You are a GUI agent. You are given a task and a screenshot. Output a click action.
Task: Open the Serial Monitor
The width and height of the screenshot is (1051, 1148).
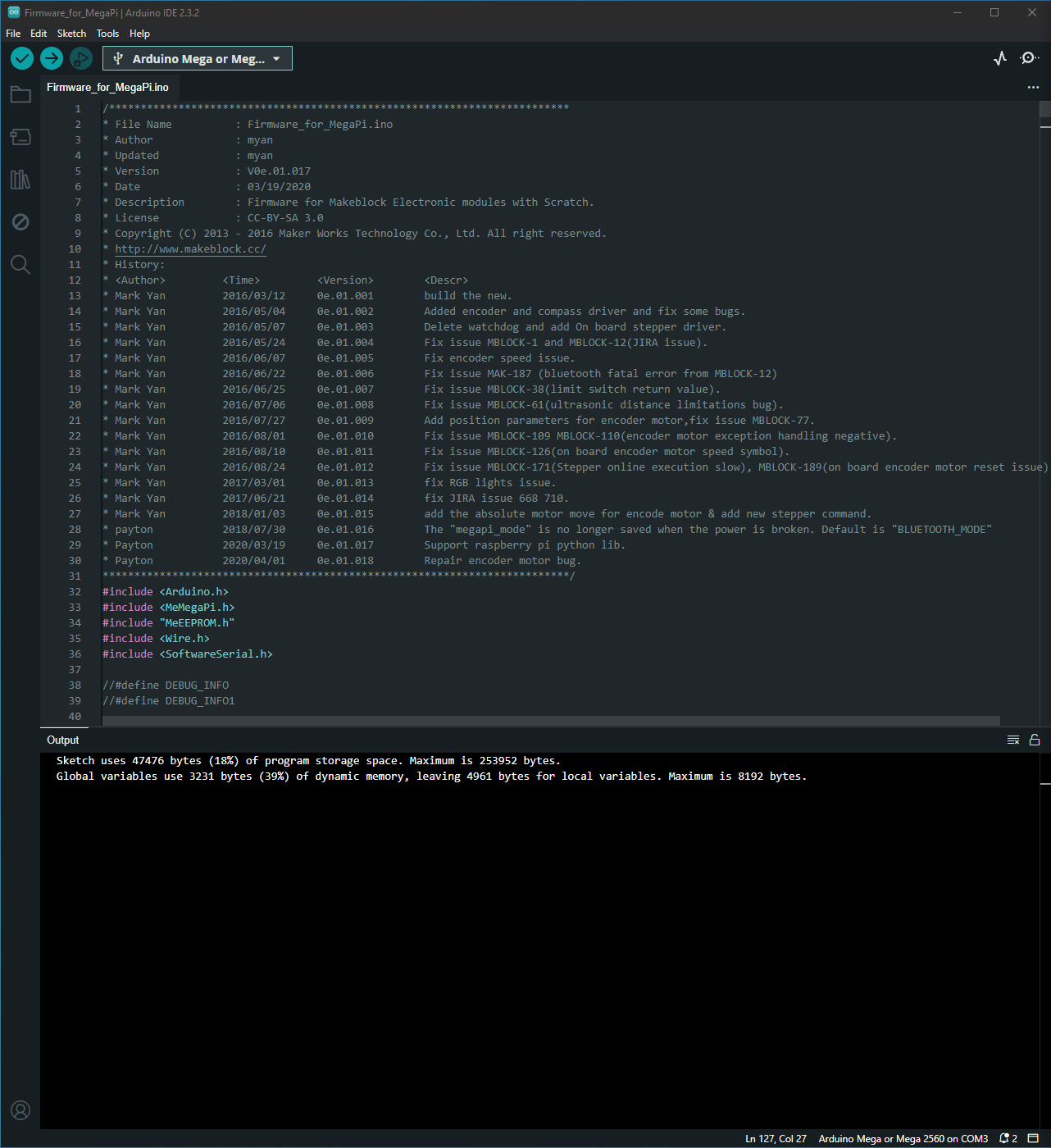(1029, 58)
